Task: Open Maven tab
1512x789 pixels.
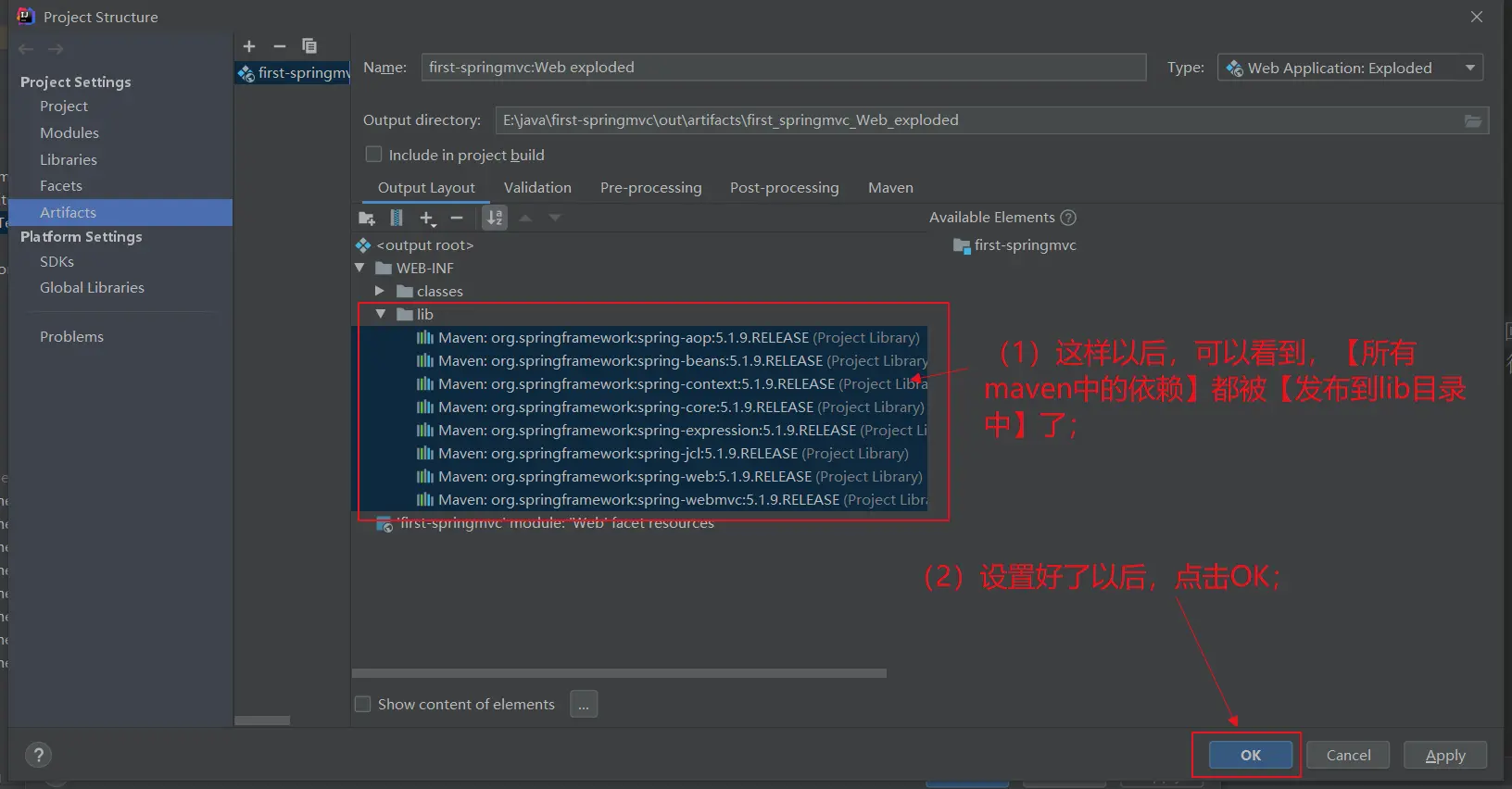Action: 890,188
